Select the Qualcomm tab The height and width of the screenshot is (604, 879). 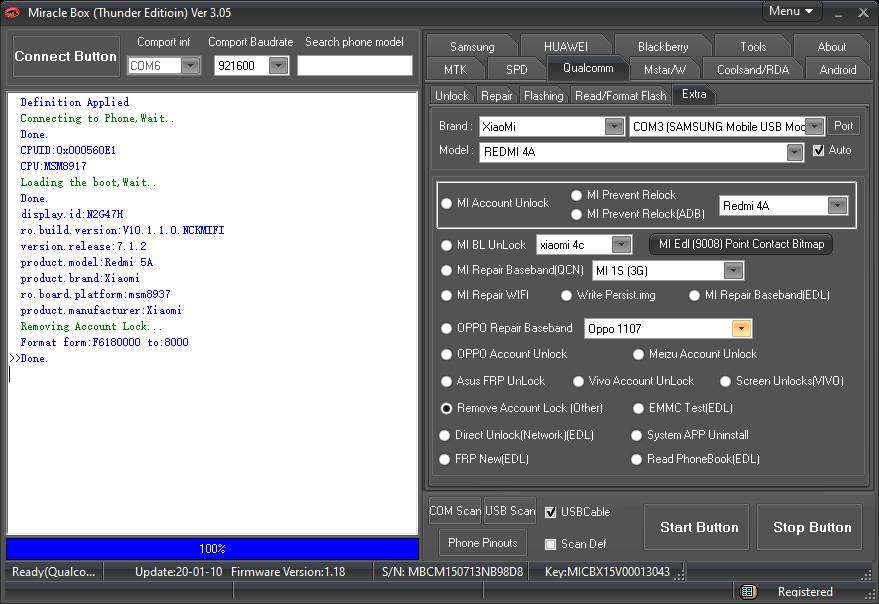pos(588,68)
